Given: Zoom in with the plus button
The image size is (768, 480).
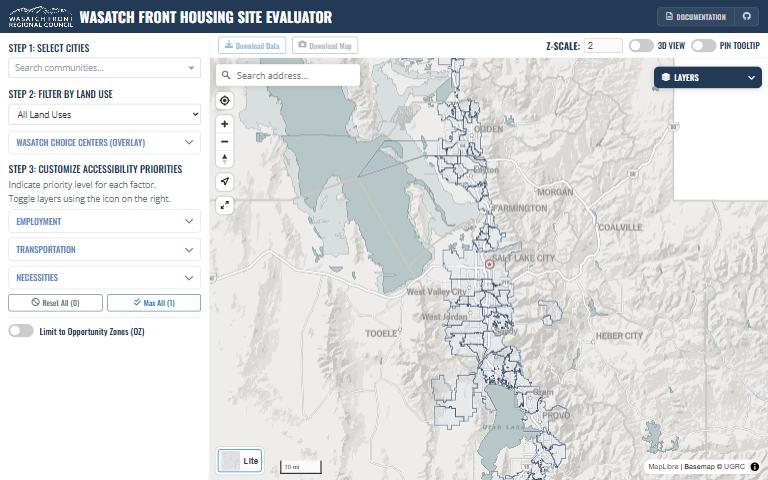Looking at the screenshot, I should 225,124.
